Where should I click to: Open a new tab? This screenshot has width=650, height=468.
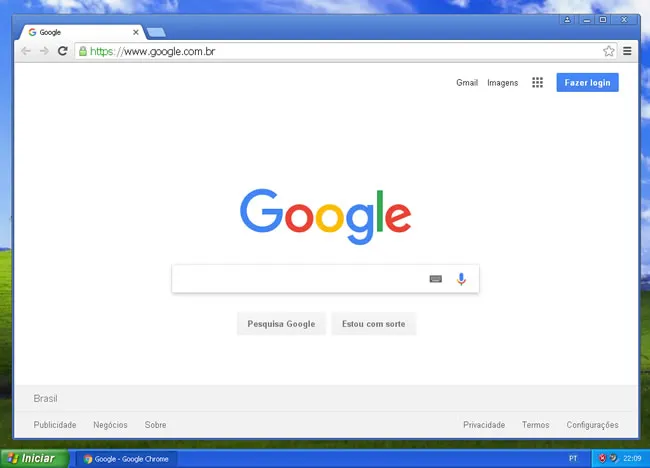click(157, 32)
